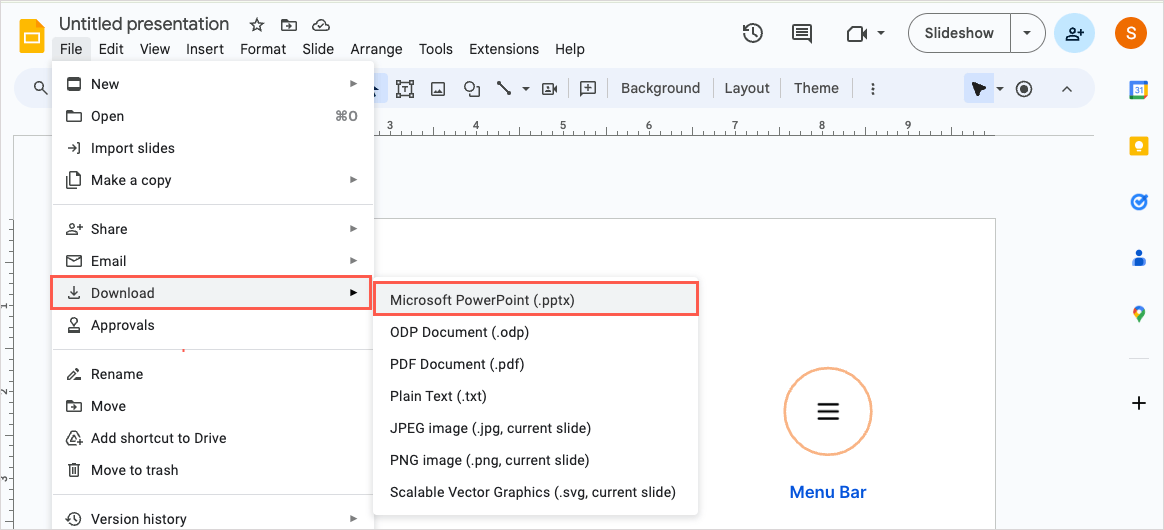Viewport: 1164px width, 530px height.
Task: Open version history clock icon in header
Action: 753,33
